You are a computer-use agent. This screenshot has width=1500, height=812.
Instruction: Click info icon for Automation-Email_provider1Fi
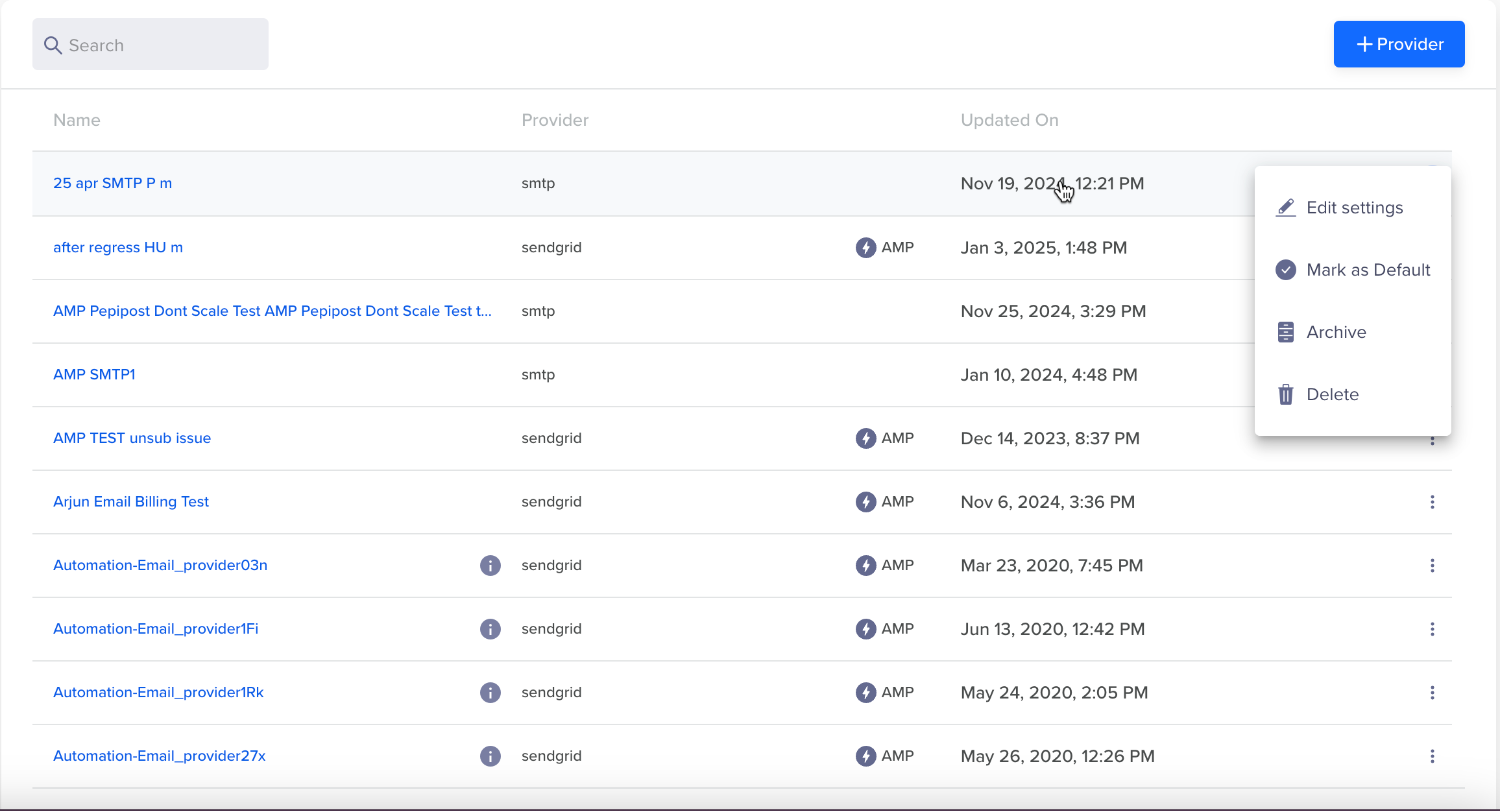click(490, 629)
